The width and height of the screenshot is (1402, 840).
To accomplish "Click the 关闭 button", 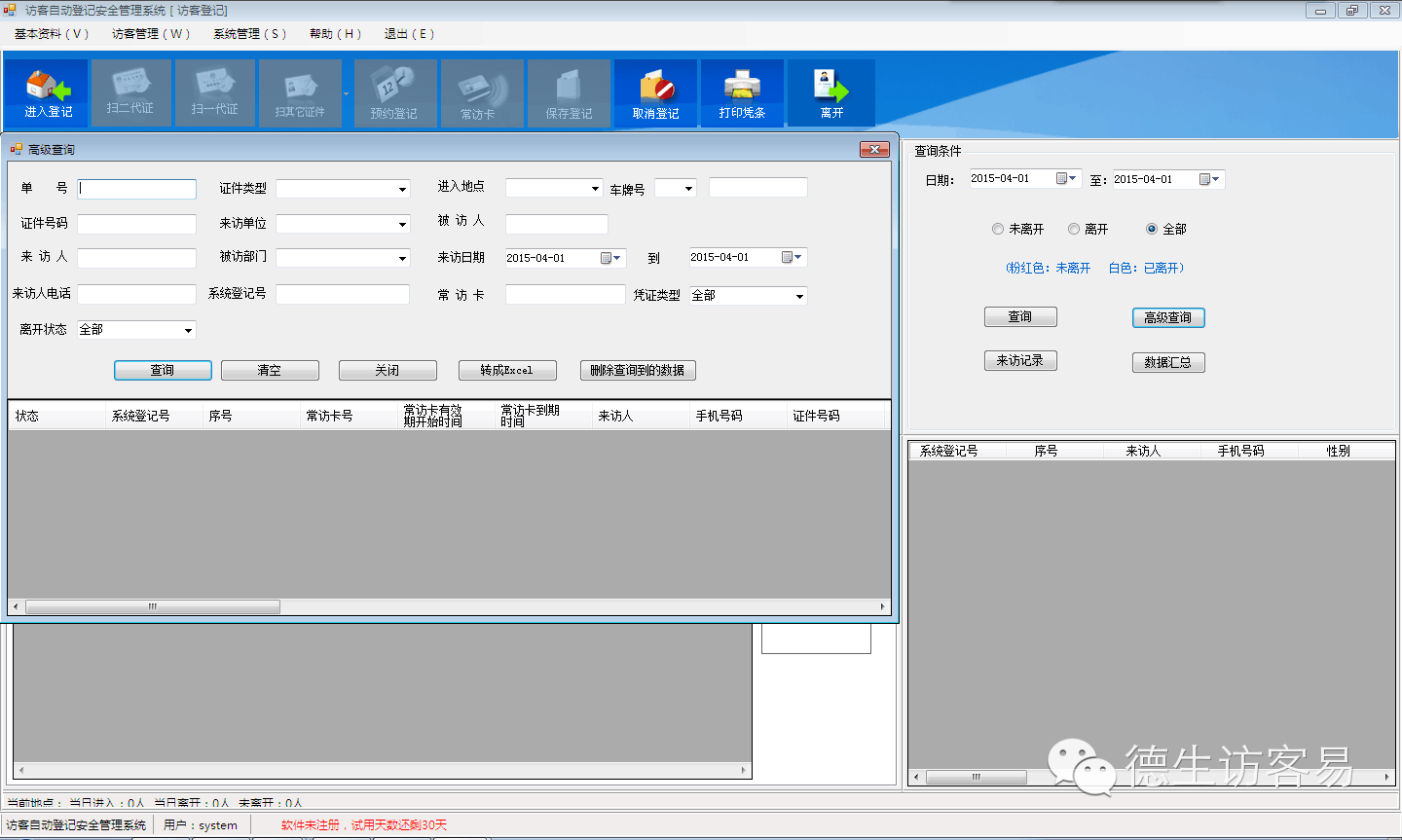I will 387,370.
